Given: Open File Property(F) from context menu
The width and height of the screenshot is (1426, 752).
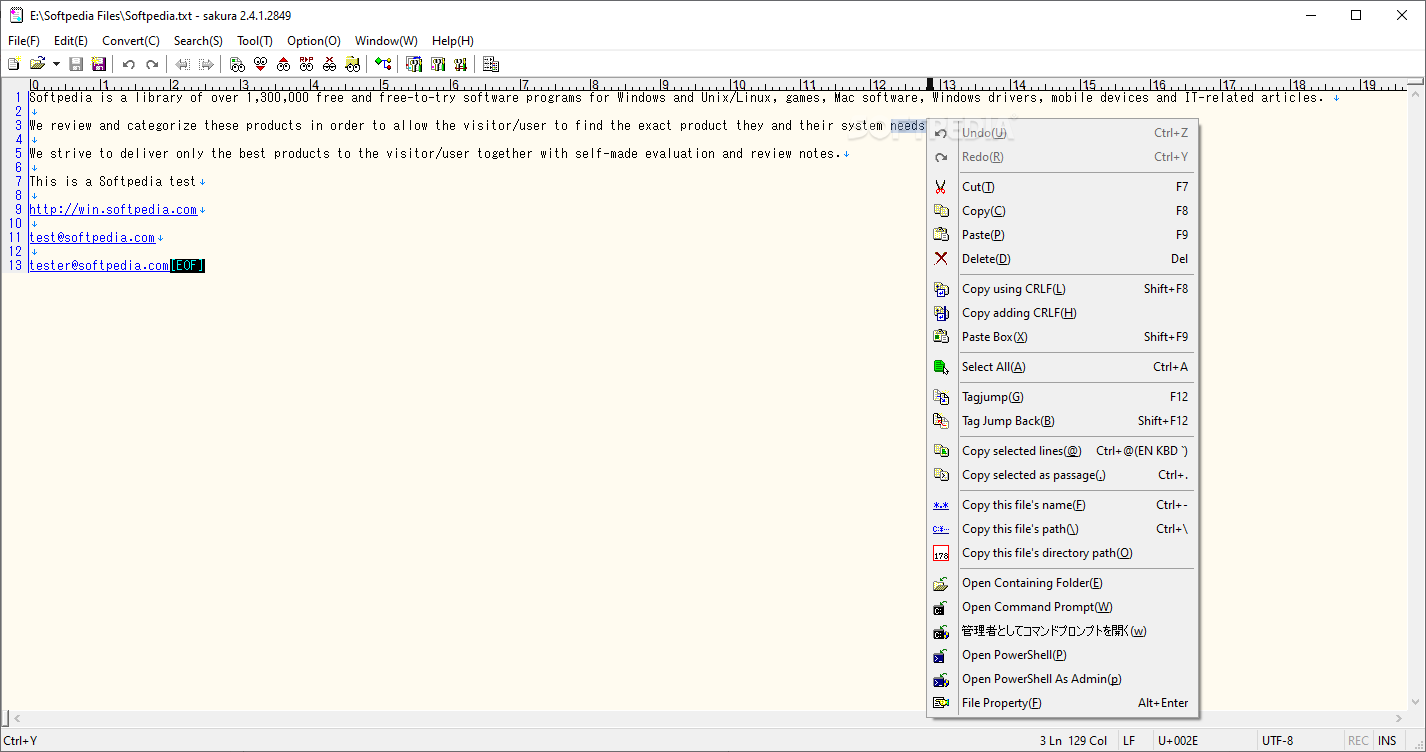Looking at the screenshot, I should click(x=1062, y=703).
